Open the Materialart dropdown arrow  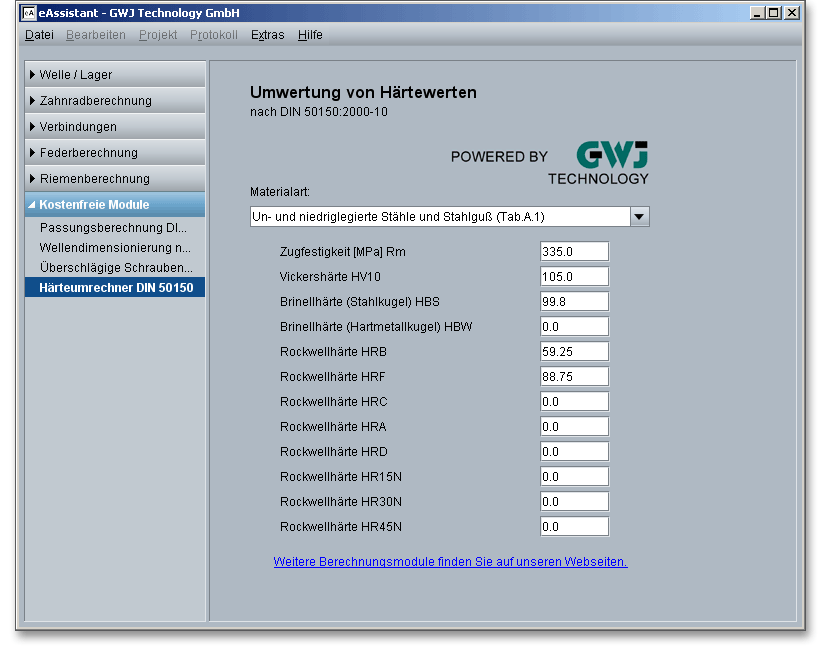click(639, 217)
